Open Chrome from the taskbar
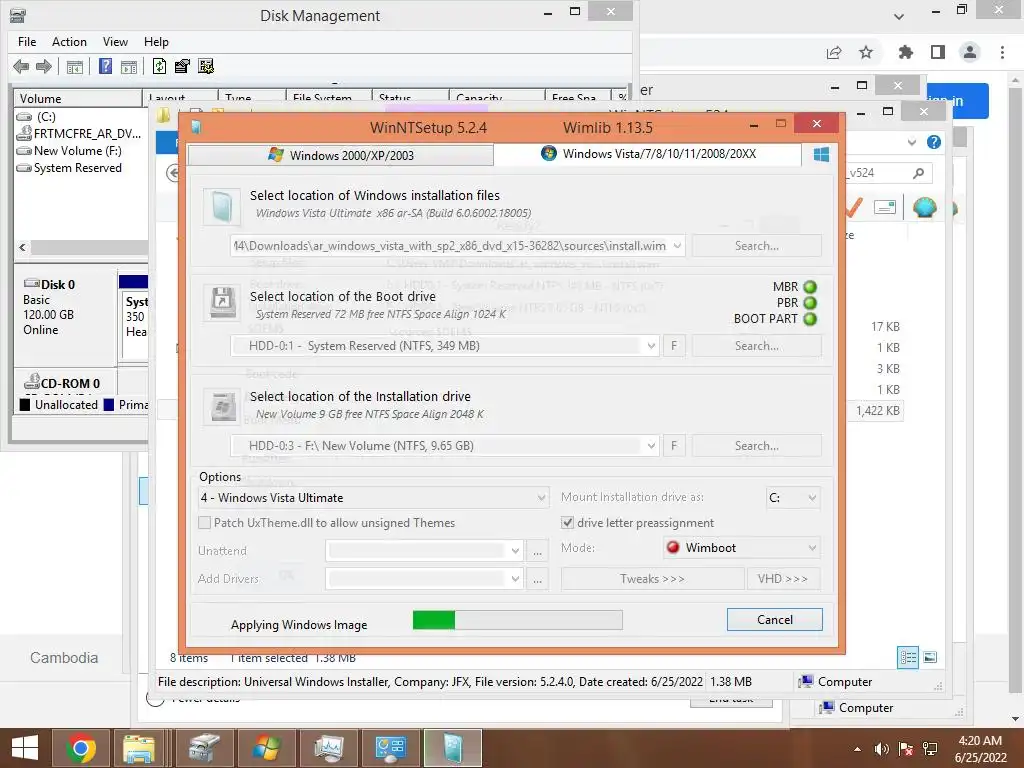The width and height of the screenshot is (1024, 768). [80, 748]
